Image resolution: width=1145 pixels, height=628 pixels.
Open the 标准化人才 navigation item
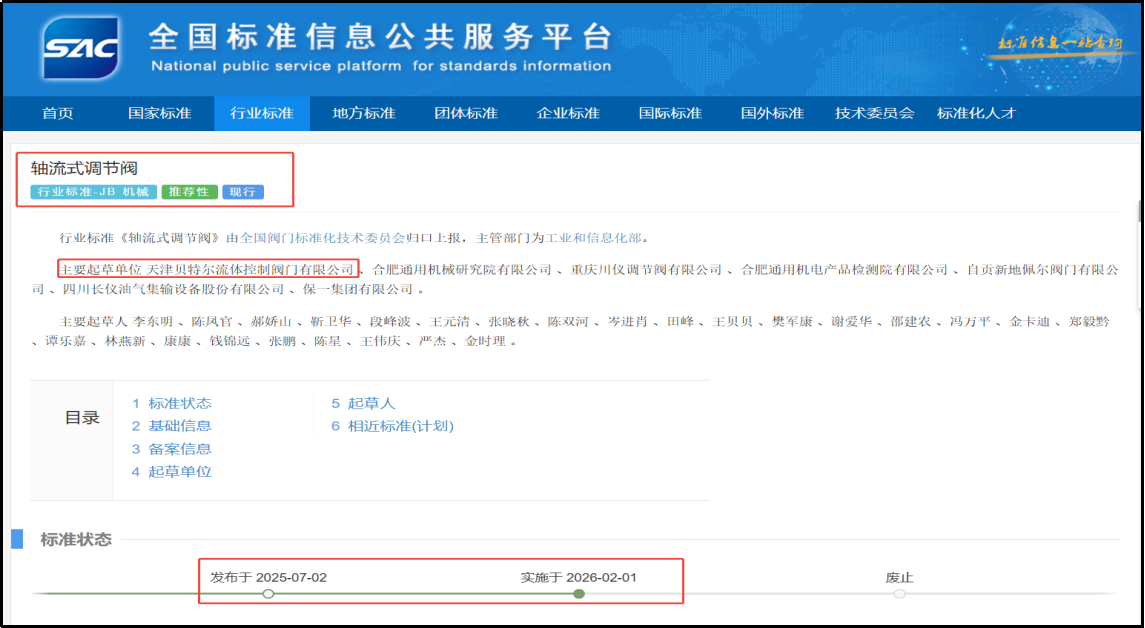(x=976, y=113)
